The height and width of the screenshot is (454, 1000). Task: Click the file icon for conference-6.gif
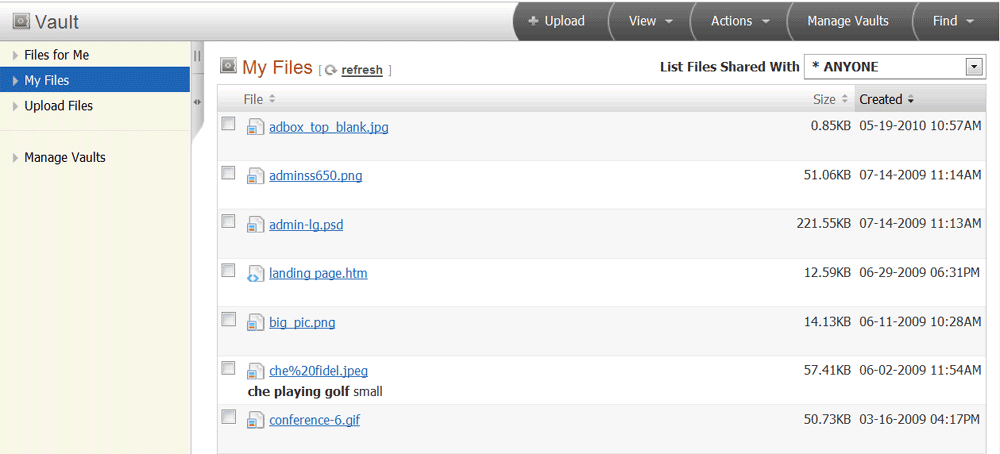pos(255,420)
